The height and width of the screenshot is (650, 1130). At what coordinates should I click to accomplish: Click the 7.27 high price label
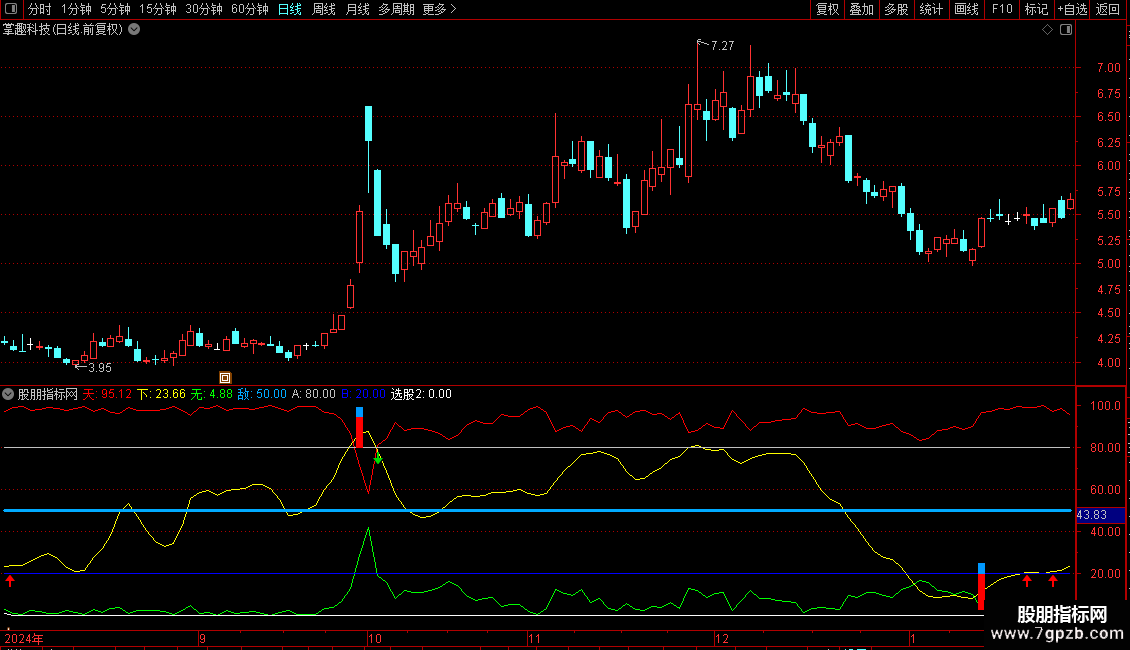722,45
